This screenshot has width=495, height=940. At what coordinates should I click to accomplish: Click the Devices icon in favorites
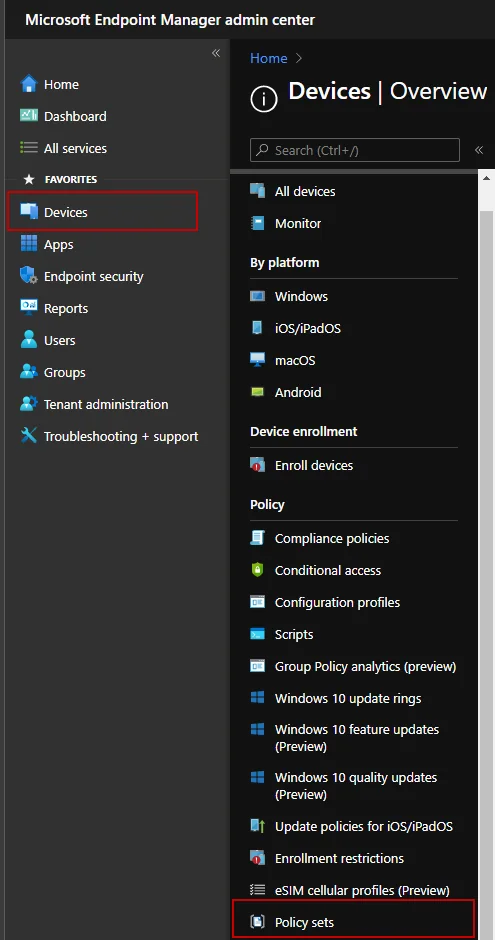(x=29, y=212)
